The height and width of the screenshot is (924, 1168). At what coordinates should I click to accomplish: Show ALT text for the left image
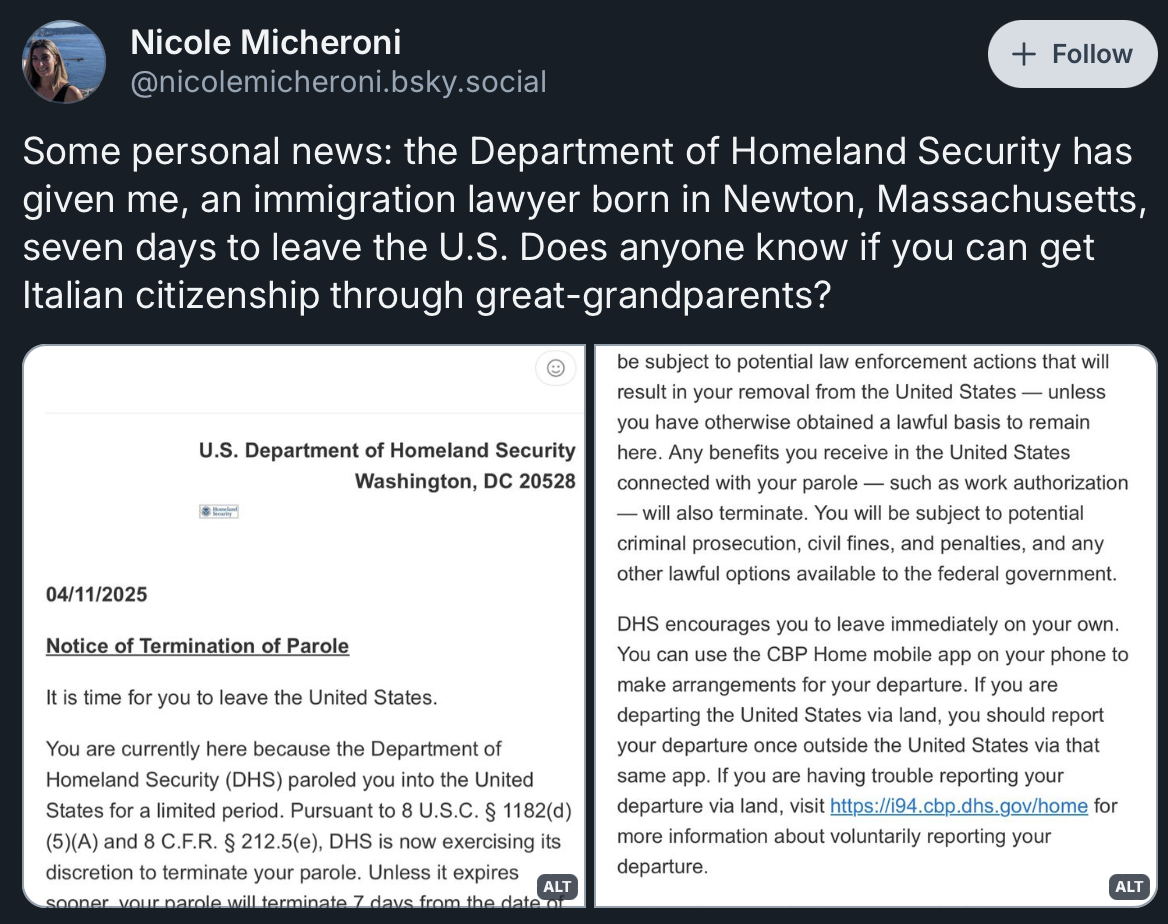(x=557, y=886)
